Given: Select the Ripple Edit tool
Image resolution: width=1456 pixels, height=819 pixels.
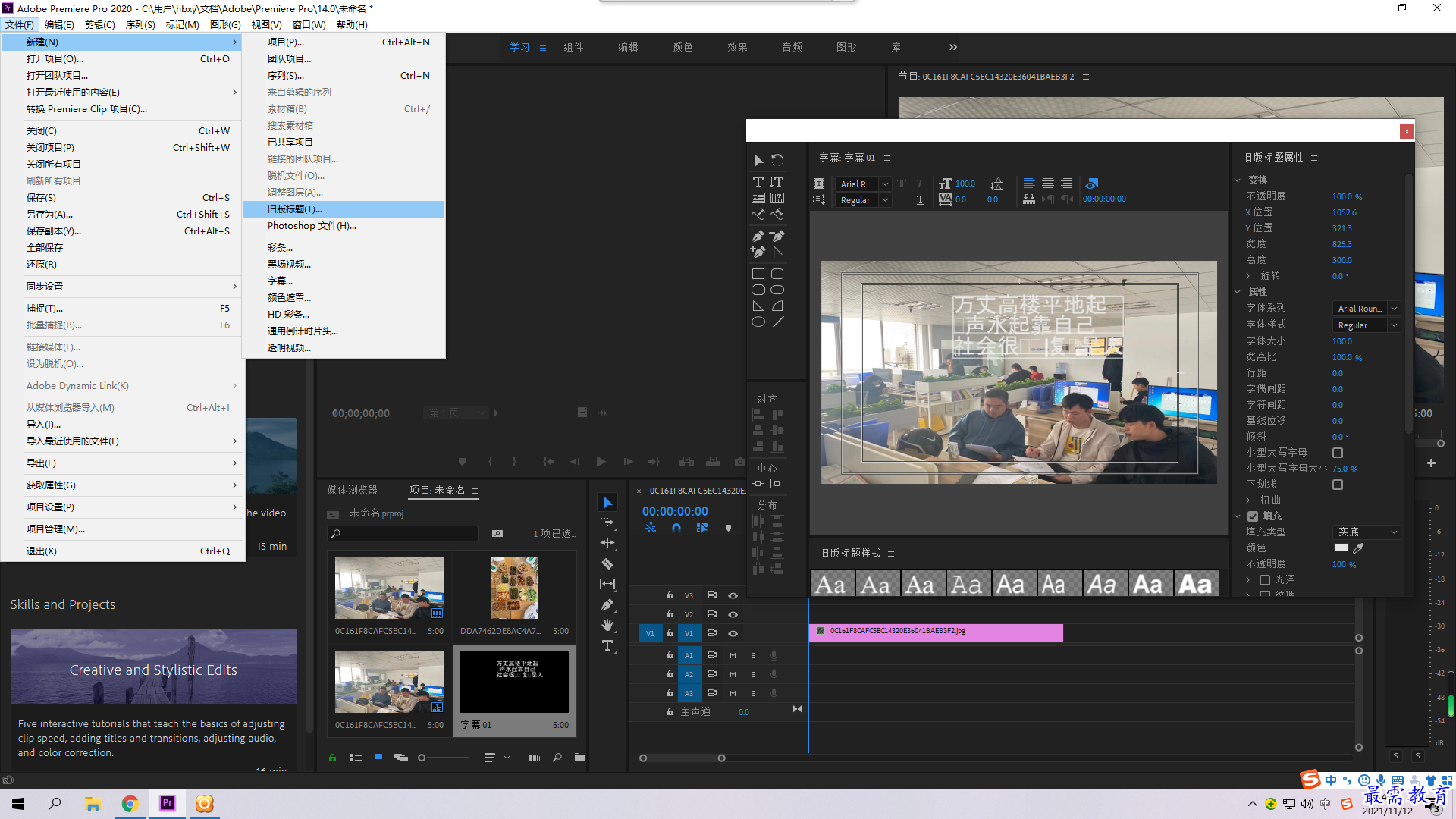Looking at the screenshot, I should (x=607, y=543).
